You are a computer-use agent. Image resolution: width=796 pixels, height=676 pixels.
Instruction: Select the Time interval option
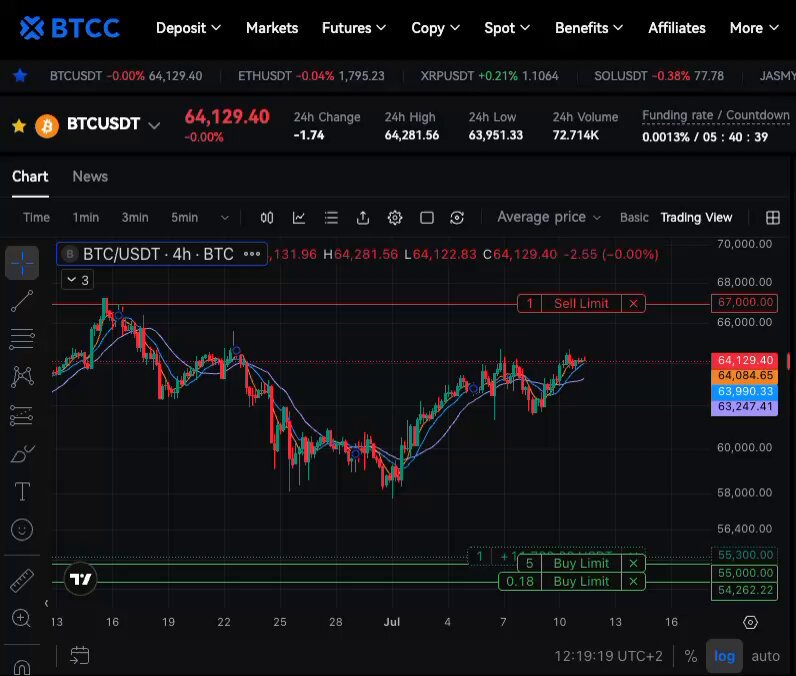(x=36, y=217)
